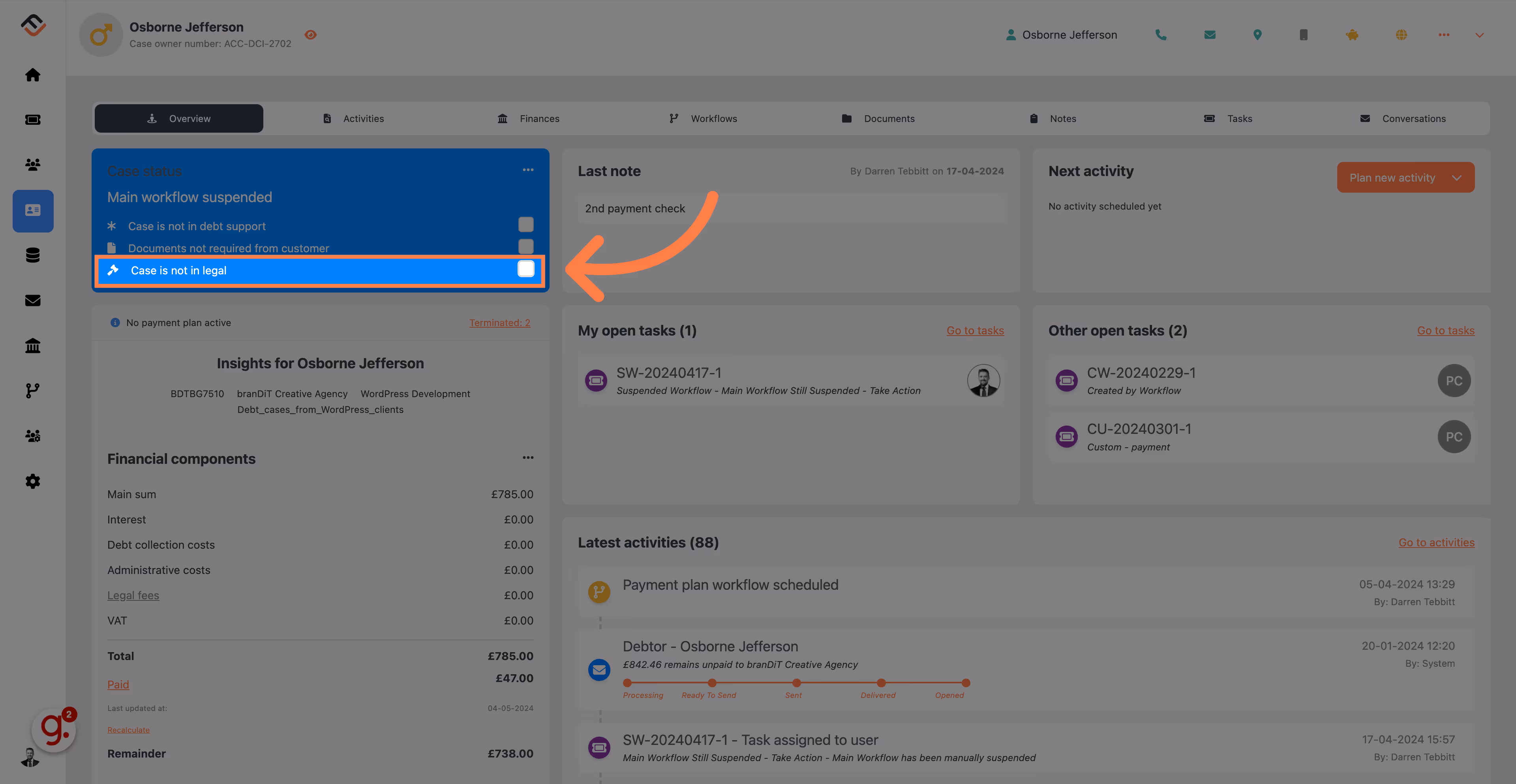Expand the header chevron at top right
The height and width of the screenshot is (784, 1516).
[x=1480, y=35]
